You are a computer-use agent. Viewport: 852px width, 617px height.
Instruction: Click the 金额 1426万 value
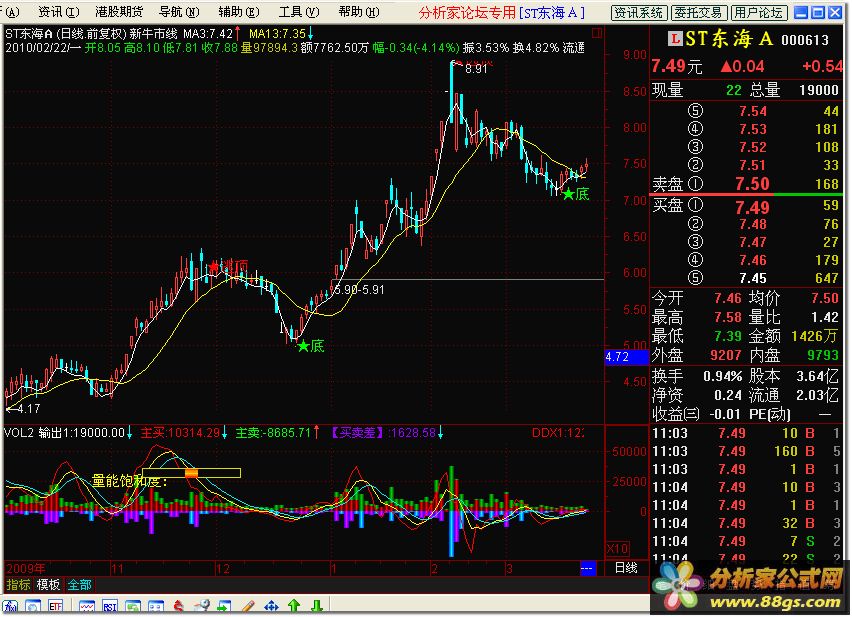815,336
